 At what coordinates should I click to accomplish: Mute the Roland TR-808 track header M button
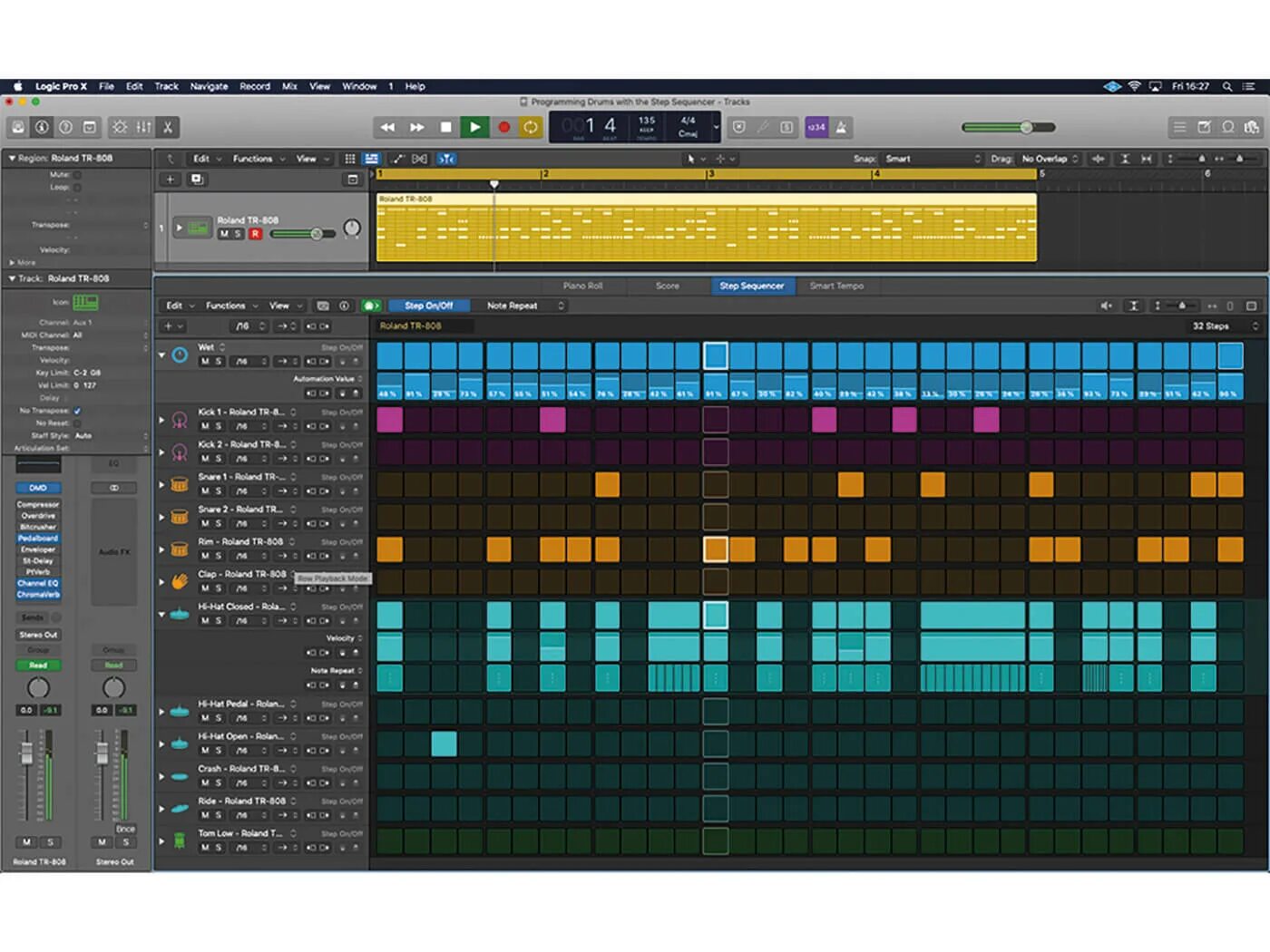point(224,234)
